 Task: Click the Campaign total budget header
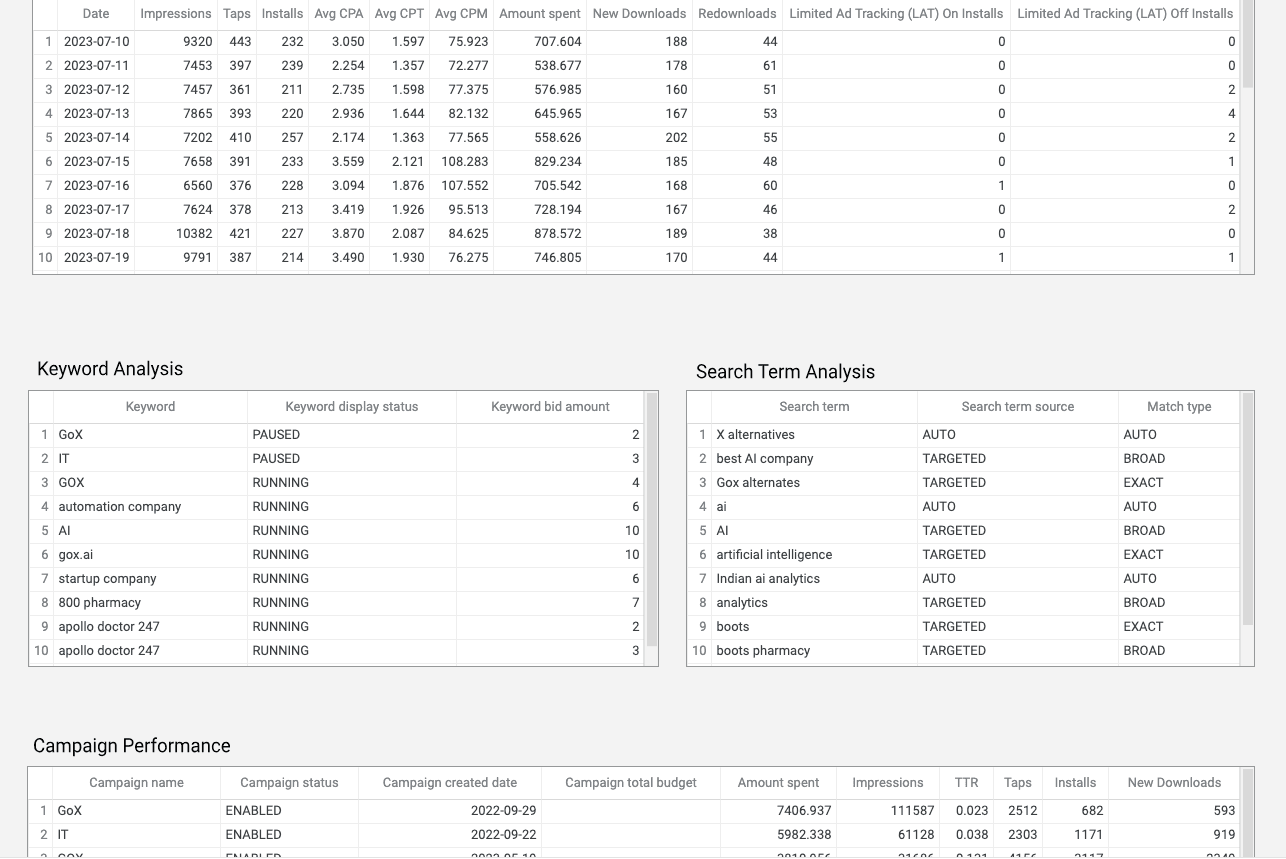click(631, 783)
